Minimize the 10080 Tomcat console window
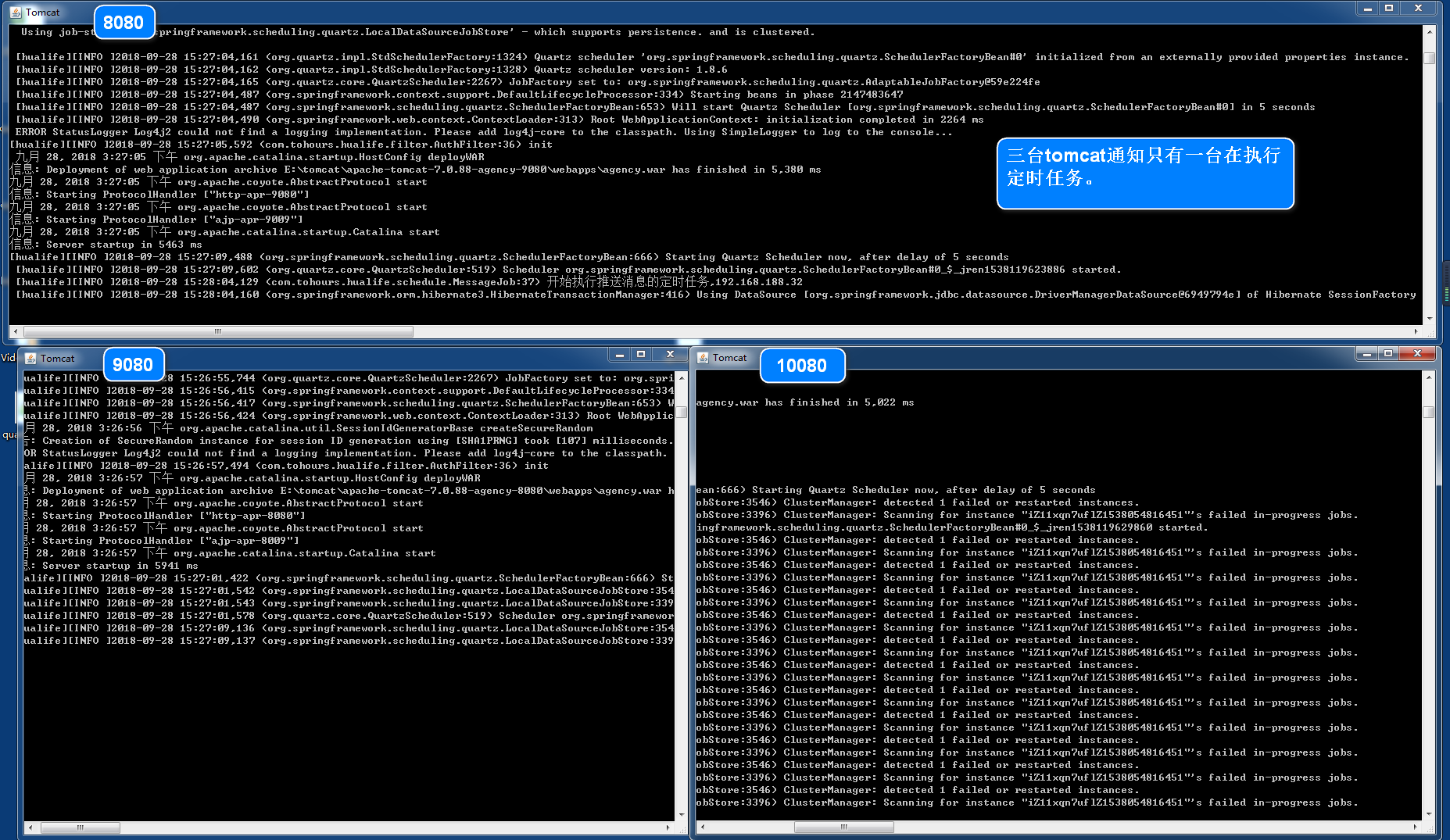 pos(1366,354)
